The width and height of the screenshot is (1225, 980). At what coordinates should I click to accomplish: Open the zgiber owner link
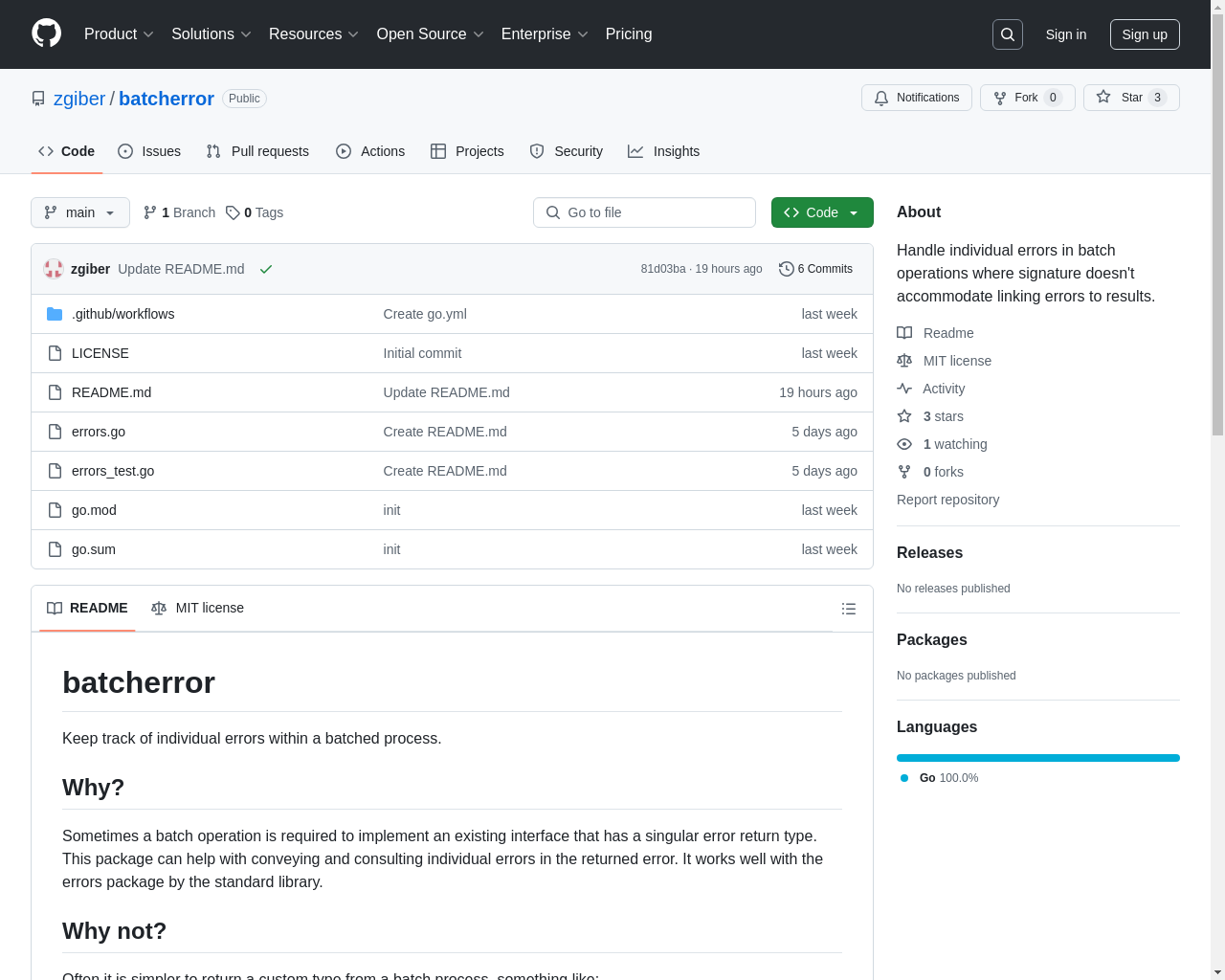coord(79,99)
